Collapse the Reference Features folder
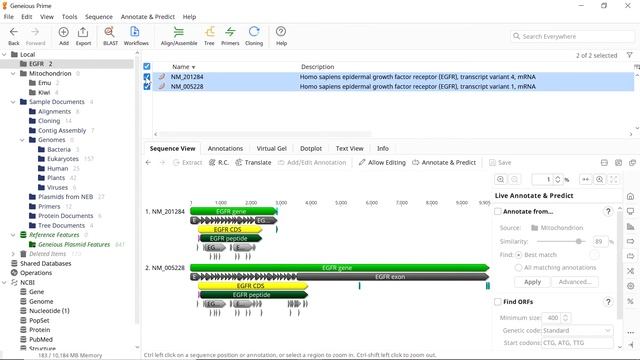Viewport: 640px width, 360px height. click(x=13, y=235)
